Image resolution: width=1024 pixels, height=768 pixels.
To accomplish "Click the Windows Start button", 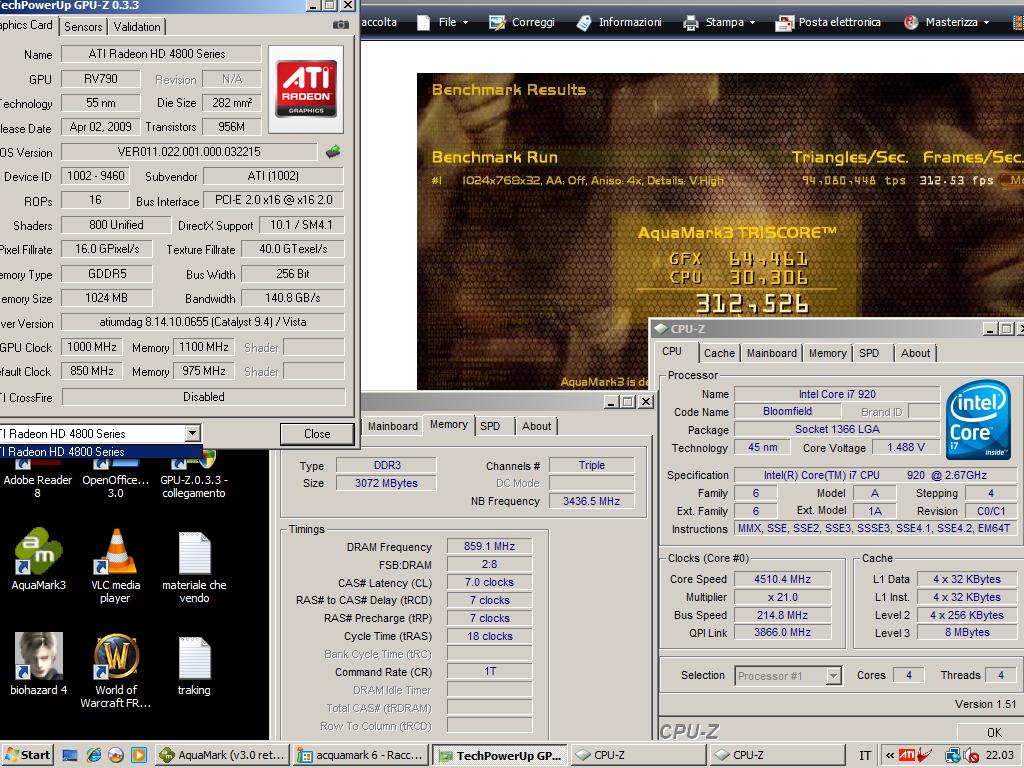I will pos(27,756).
